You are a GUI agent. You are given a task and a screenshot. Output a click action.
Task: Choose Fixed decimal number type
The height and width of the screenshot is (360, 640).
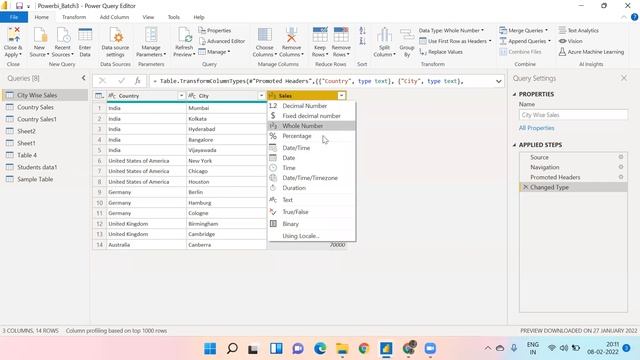[x=311, y=116]
